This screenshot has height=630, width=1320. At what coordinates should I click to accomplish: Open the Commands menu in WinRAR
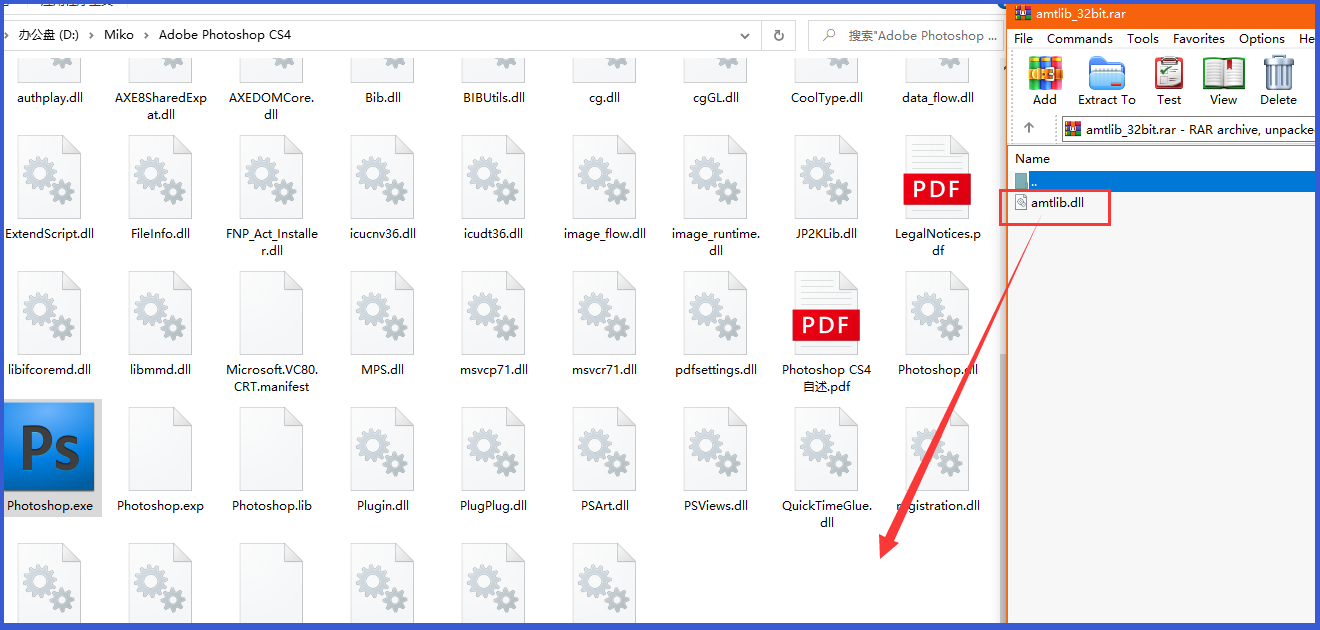(x=1079, y=38)
